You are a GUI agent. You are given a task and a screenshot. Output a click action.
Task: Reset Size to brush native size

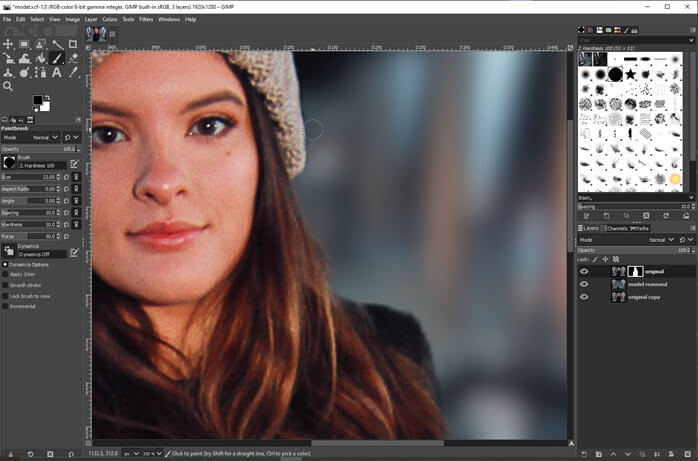[66, 177]
